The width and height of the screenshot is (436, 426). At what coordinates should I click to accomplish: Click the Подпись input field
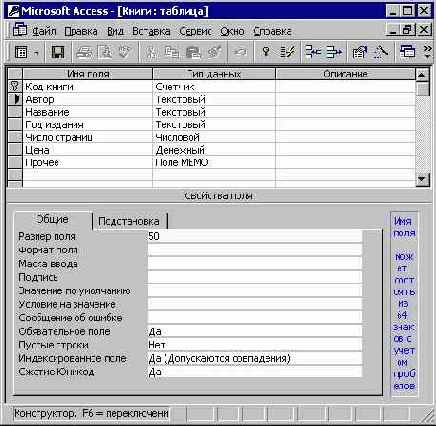pyautogui.click(x=255, y=277)
